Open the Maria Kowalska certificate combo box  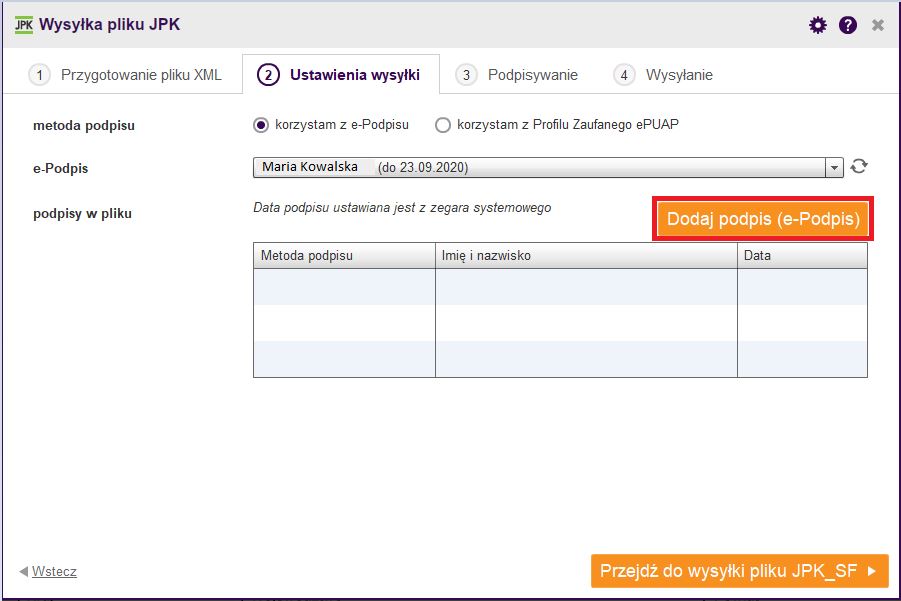pos(548,168)
